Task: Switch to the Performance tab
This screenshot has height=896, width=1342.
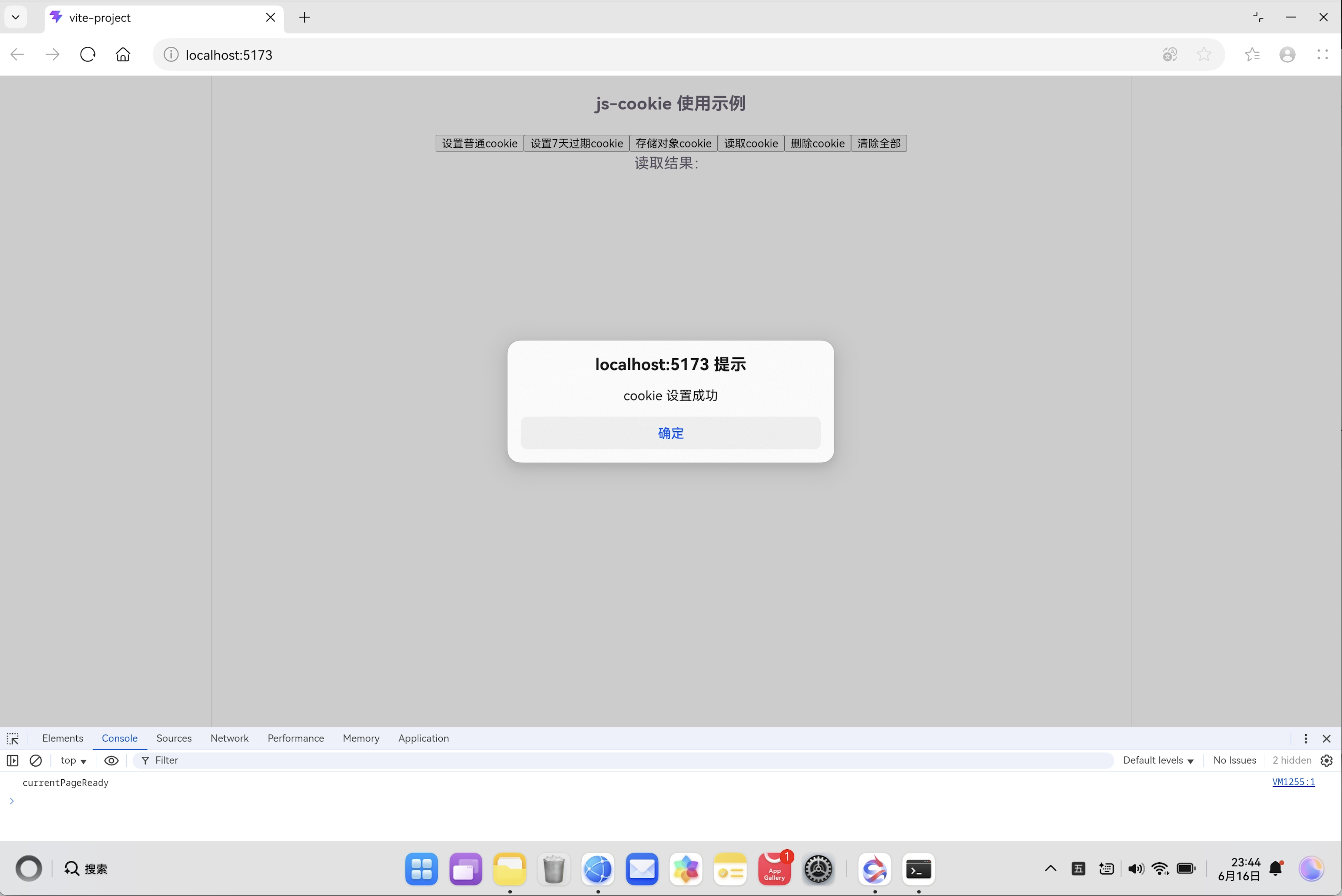Action: coord(295,738)
